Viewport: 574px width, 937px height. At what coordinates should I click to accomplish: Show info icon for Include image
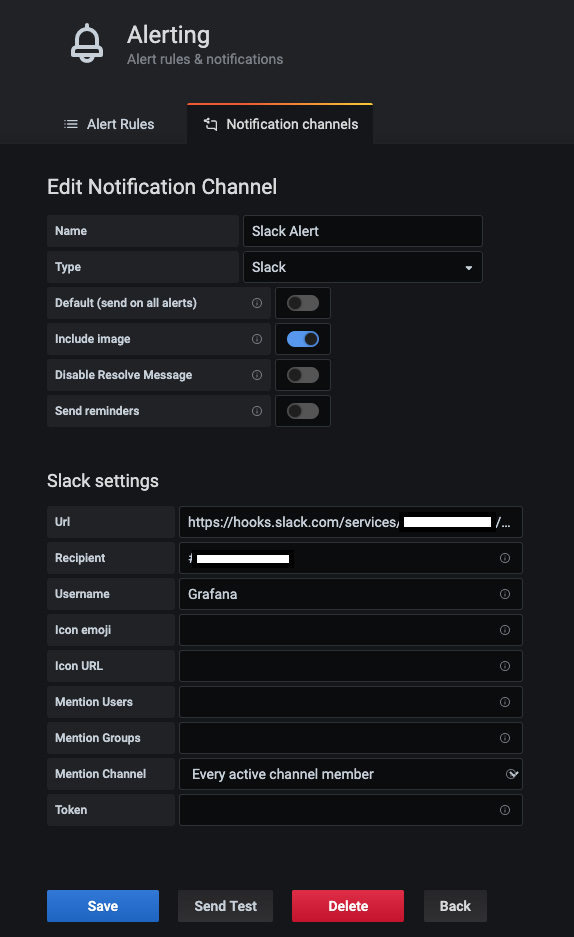257,339
